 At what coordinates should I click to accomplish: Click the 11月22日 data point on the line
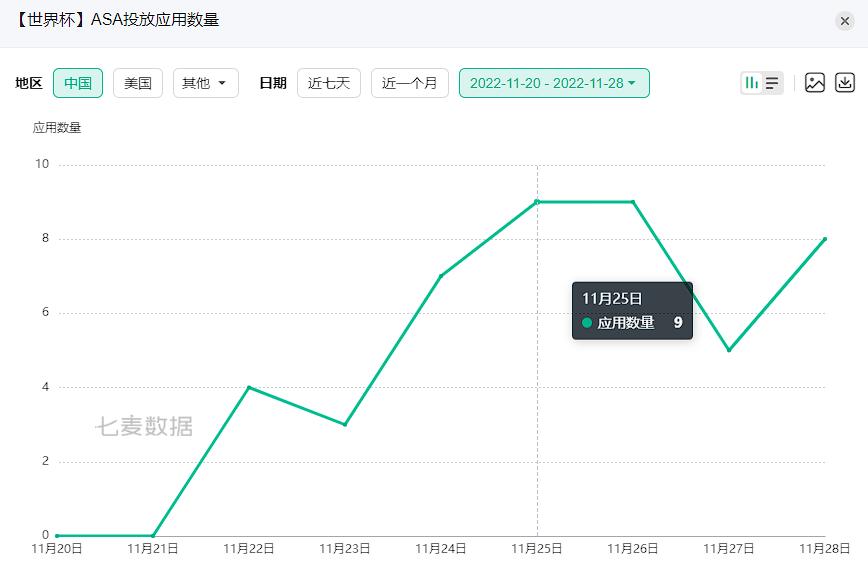point(249,387)
